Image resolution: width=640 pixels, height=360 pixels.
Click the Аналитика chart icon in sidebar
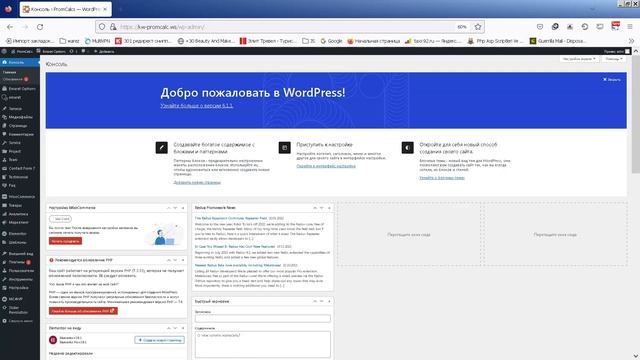click(4, 214)
